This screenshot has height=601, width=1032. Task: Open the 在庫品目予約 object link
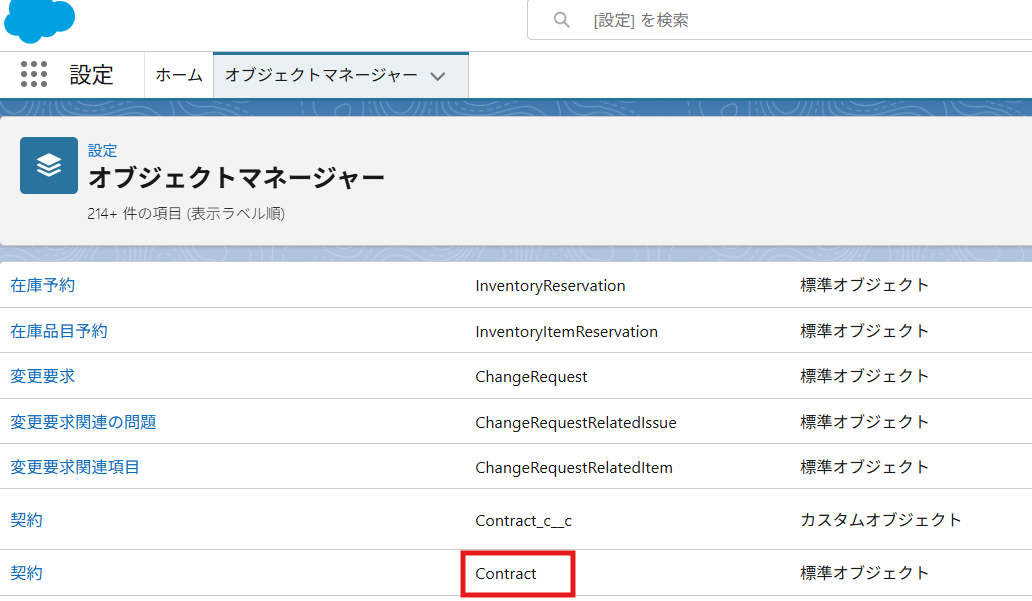tap(59, 331)
